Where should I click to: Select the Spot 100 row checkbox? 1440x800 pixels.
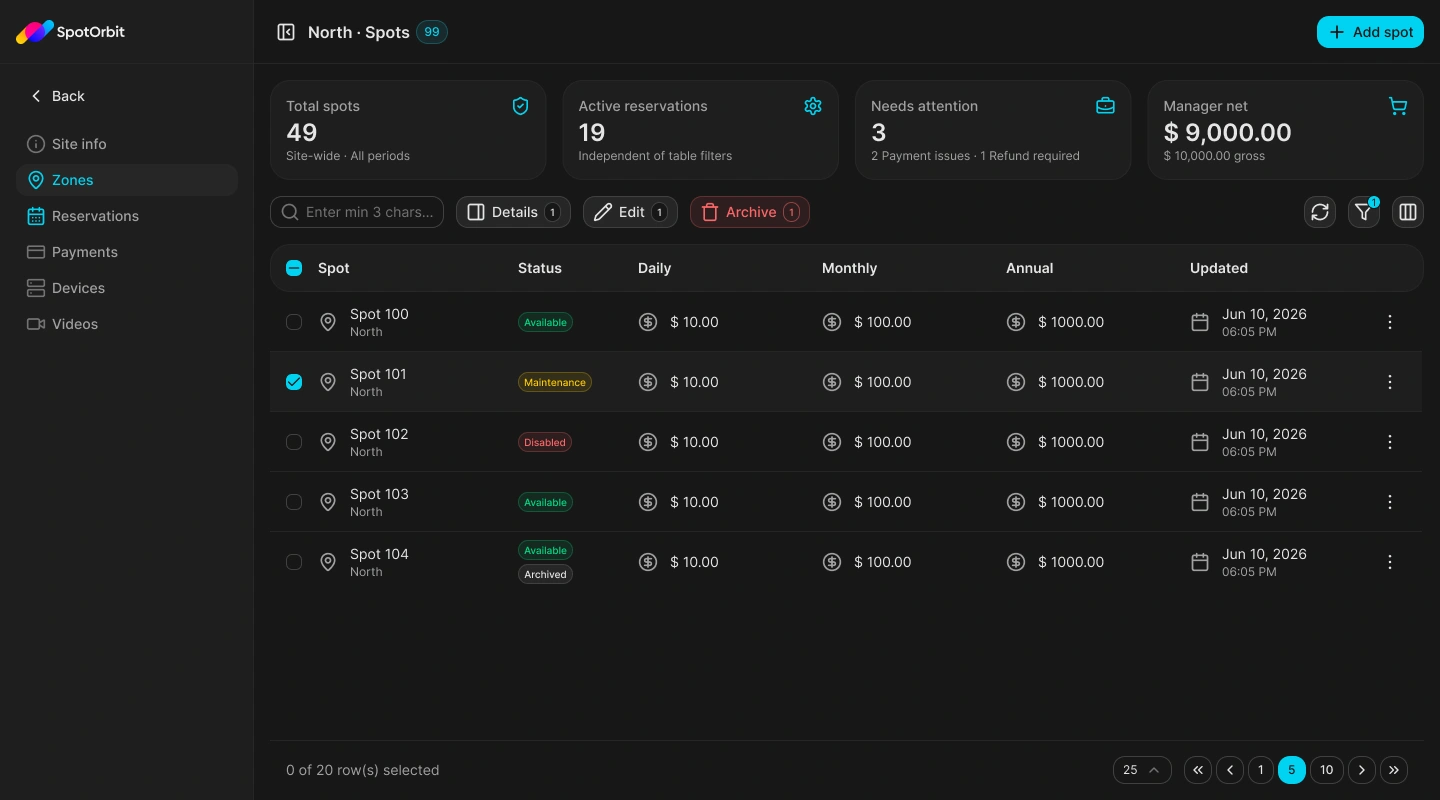(x=294, y=322)
